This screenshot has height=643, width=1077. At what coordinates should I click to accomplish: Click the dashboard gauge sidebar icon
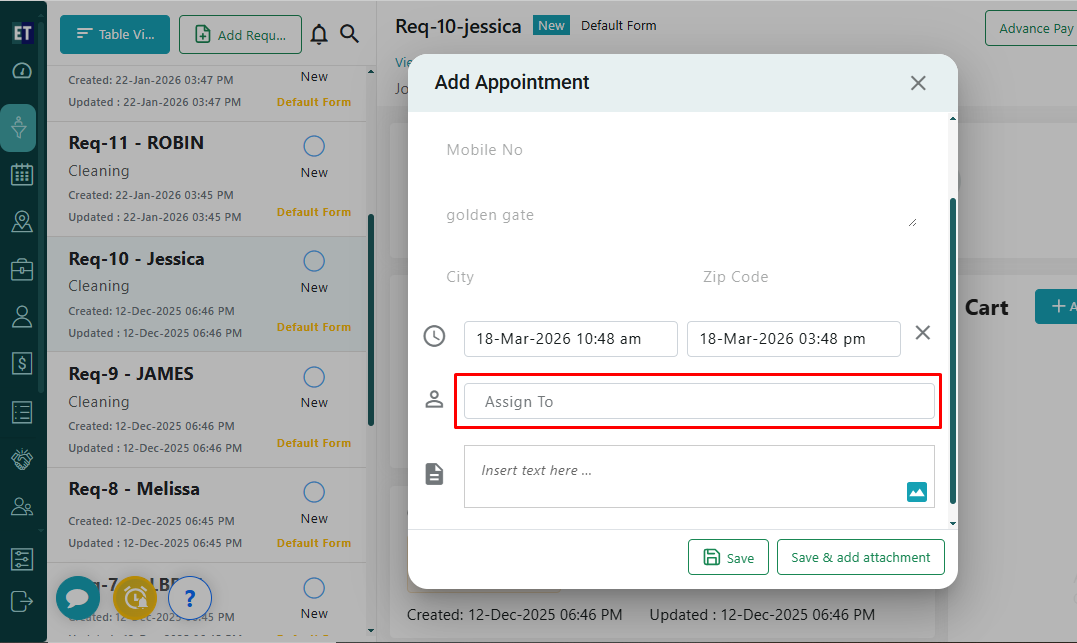point(21,71)
